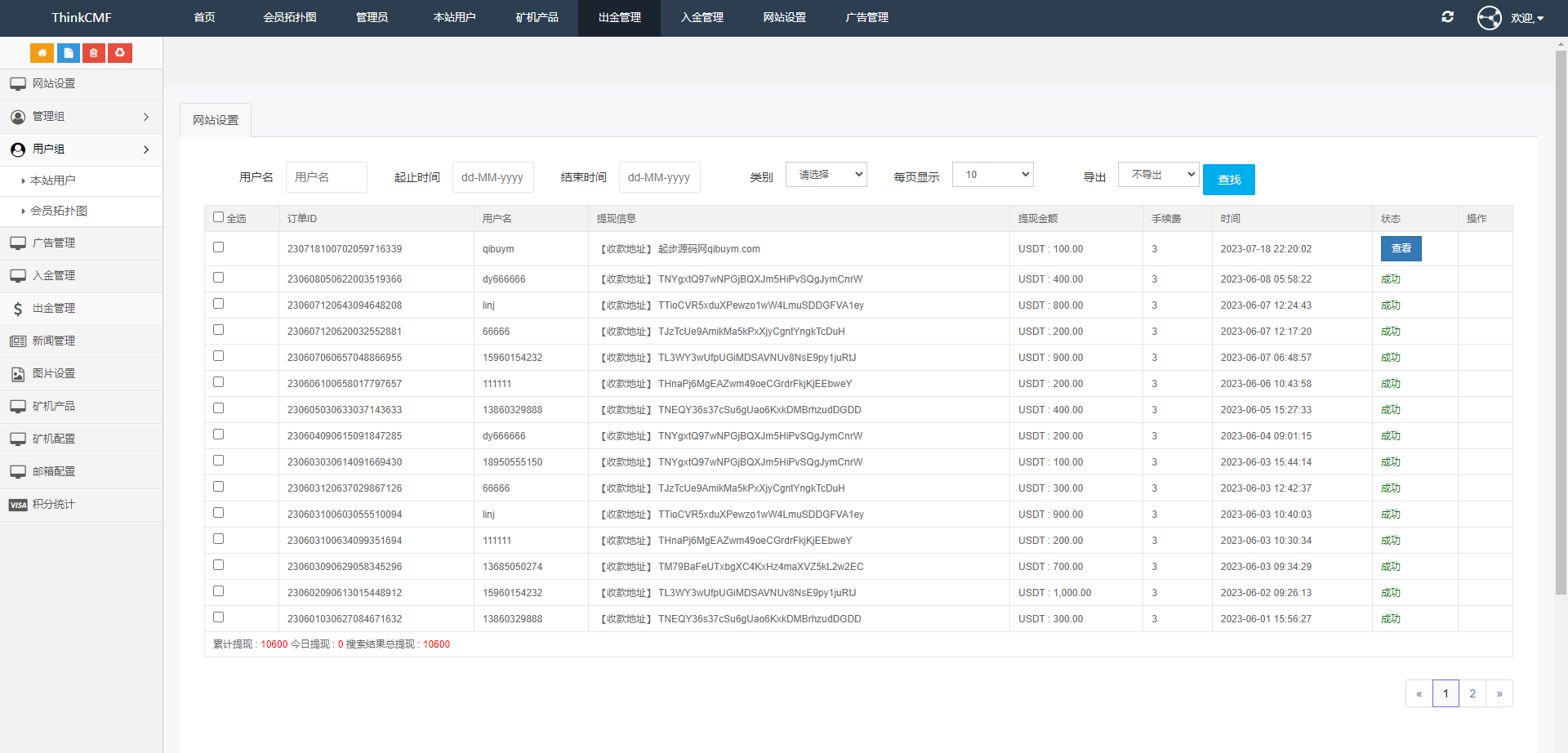Select the 网站设置 content tab
The image size is (1568, 753).
(216, 120)
